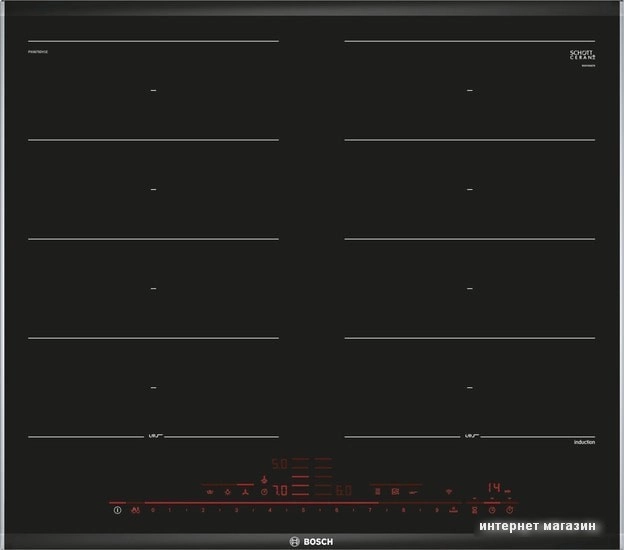Viewport: 624px width, 550px height.
Task: Tap the Wi-Fi Home Connect icon
Action: click(x=449, y=492)
